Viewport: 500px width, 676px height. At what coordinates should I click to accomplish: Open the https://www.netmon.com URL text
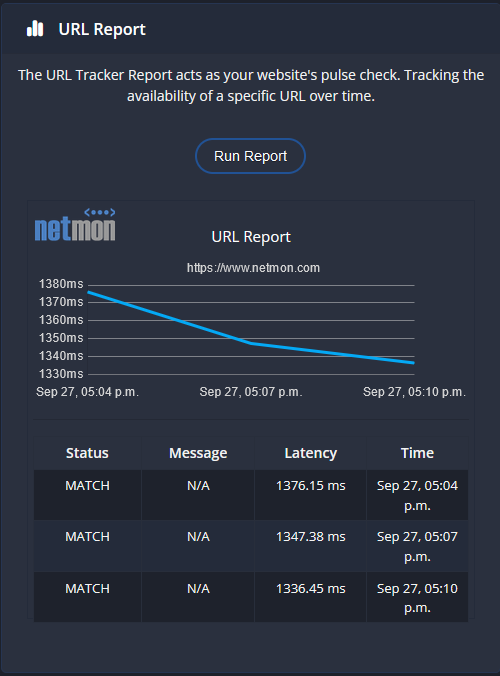click(x=253, y=268)
